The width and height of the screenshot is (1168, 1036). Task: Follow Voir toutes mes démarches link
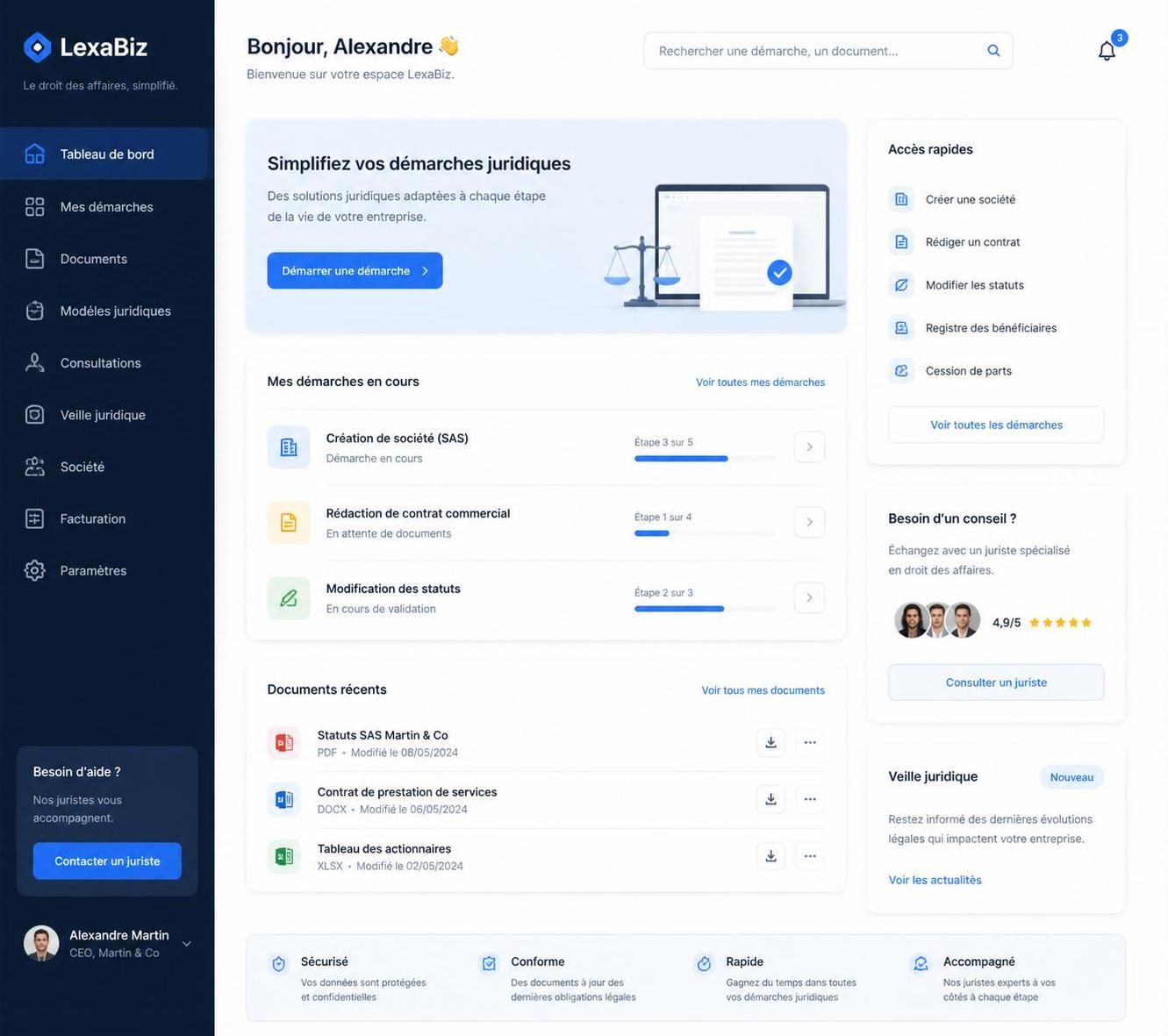[760, 382]
